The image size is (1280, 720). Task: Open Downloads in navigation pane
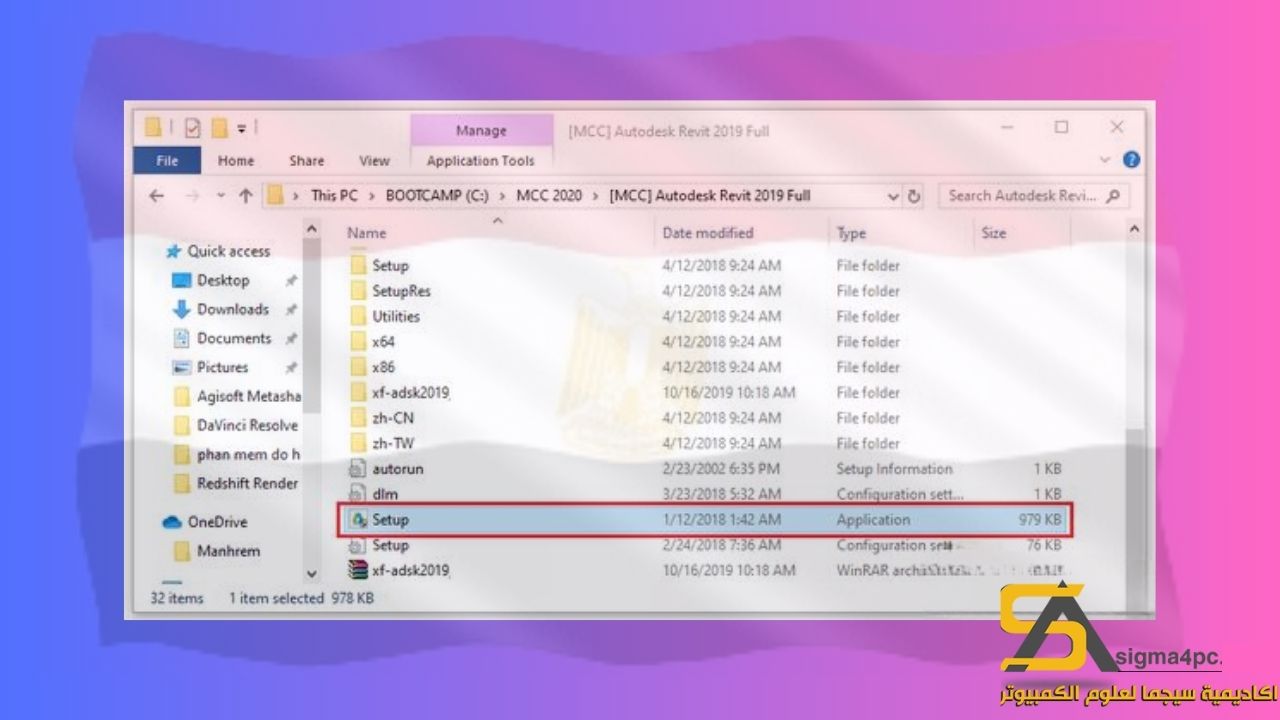click(233, 310)
